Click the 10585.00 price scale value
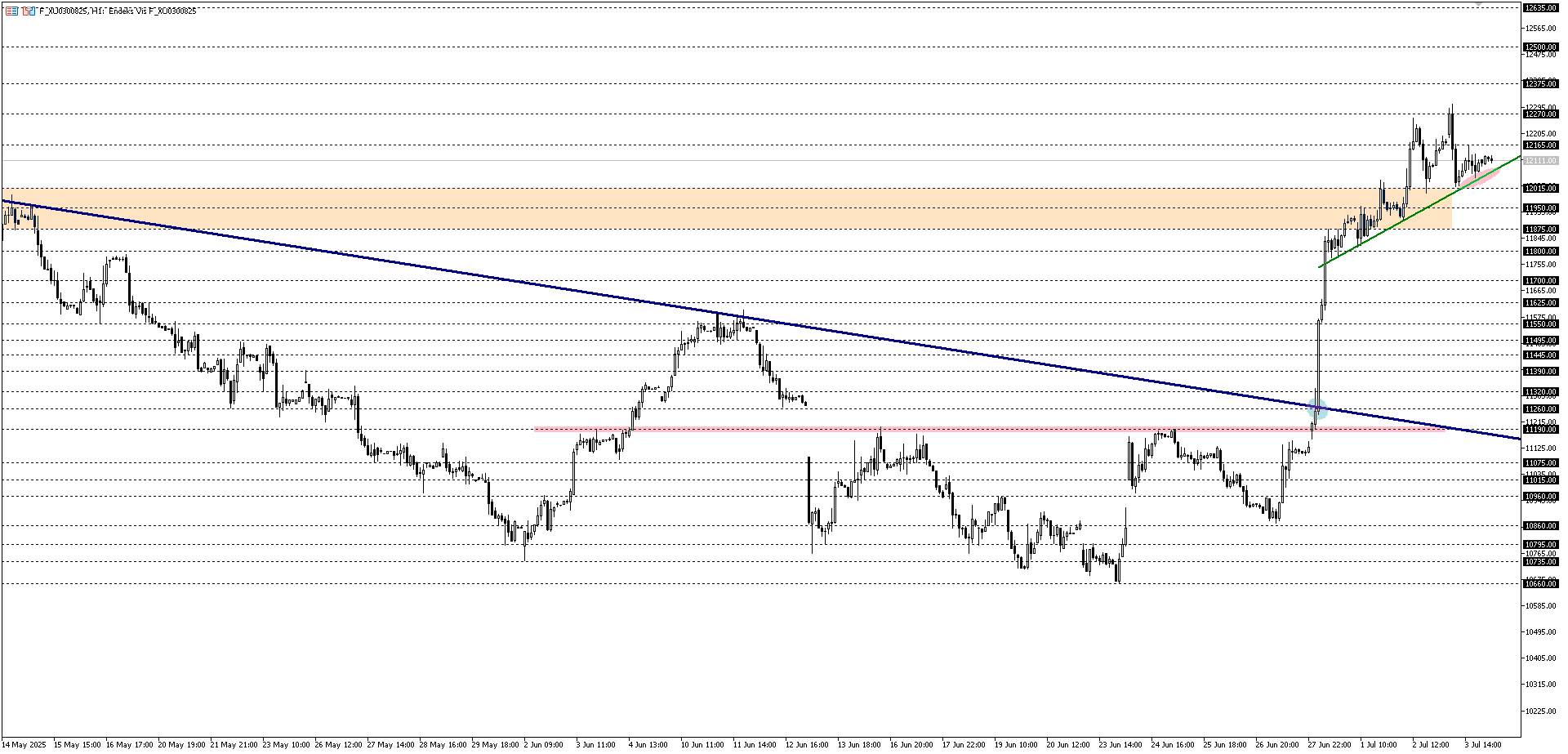The width and height of the screenshot is (1568, 754). tap(1540, 606)
